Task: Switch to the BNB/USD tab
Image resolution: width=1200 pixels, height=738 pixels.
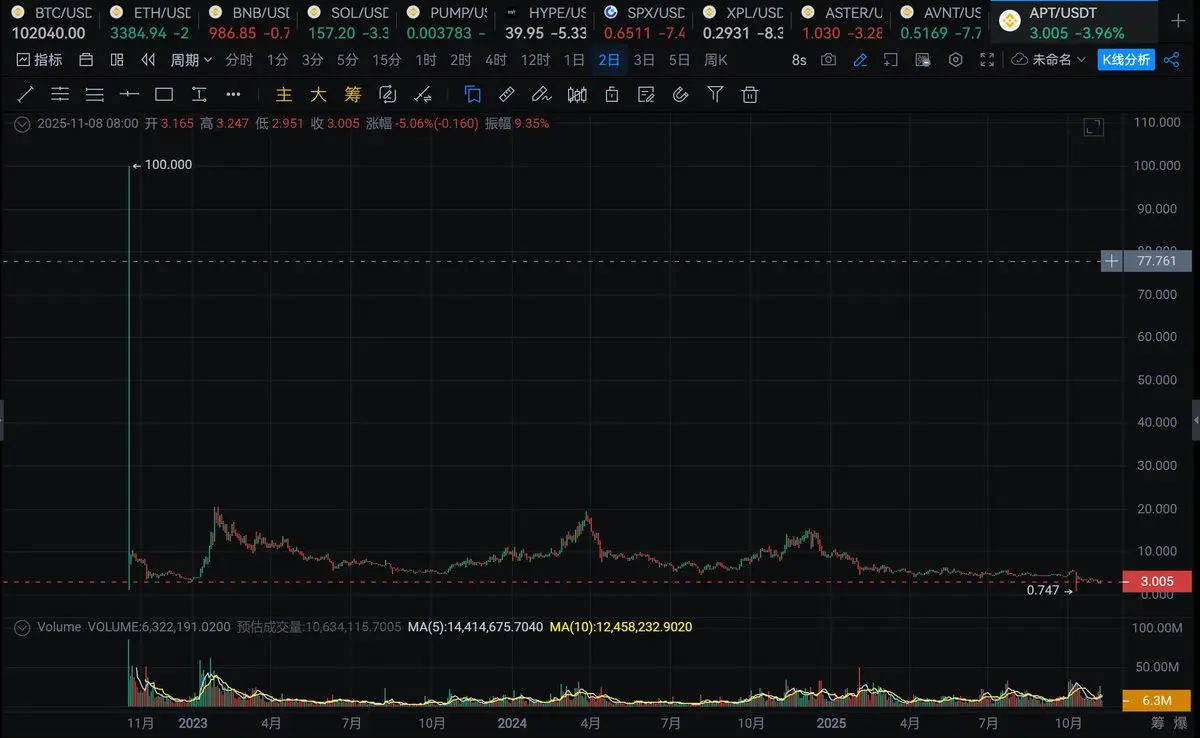Action: click(247, 22)
